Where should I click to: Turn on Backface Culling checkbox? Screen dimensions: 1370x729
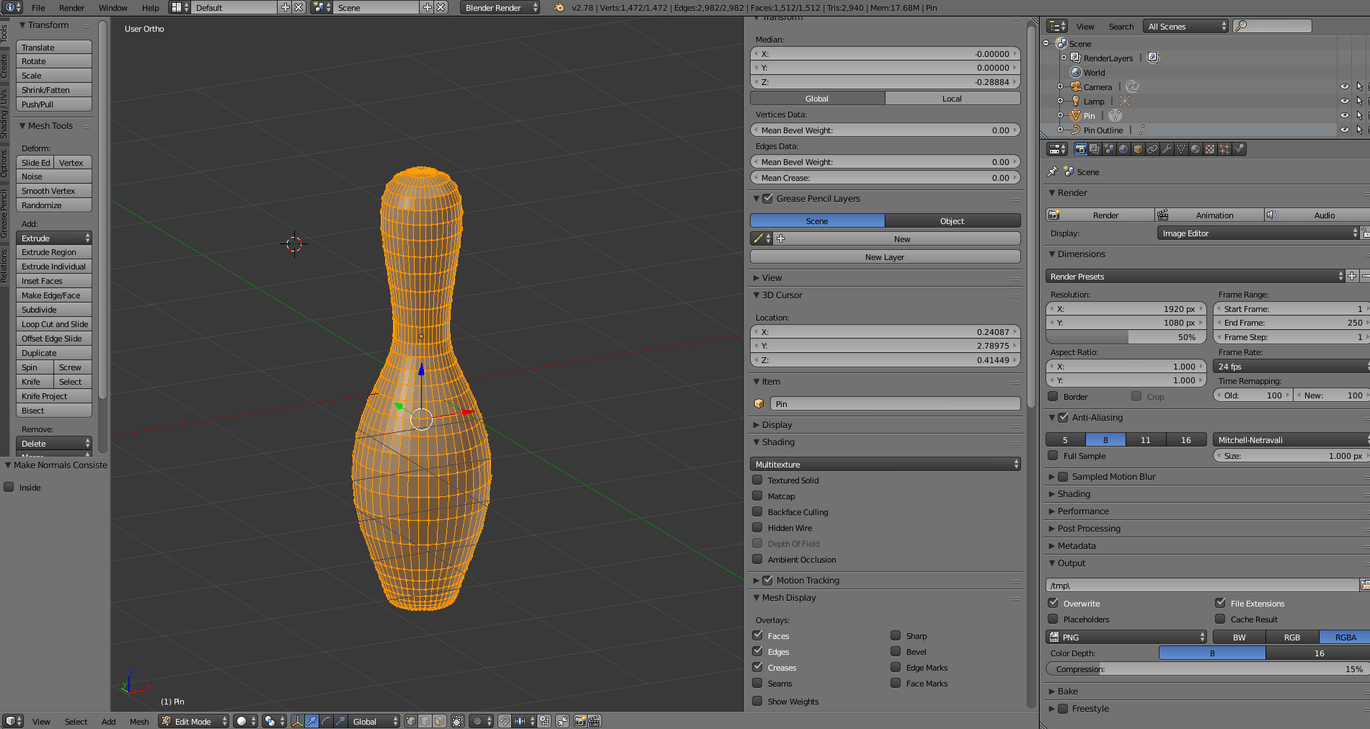758,512
